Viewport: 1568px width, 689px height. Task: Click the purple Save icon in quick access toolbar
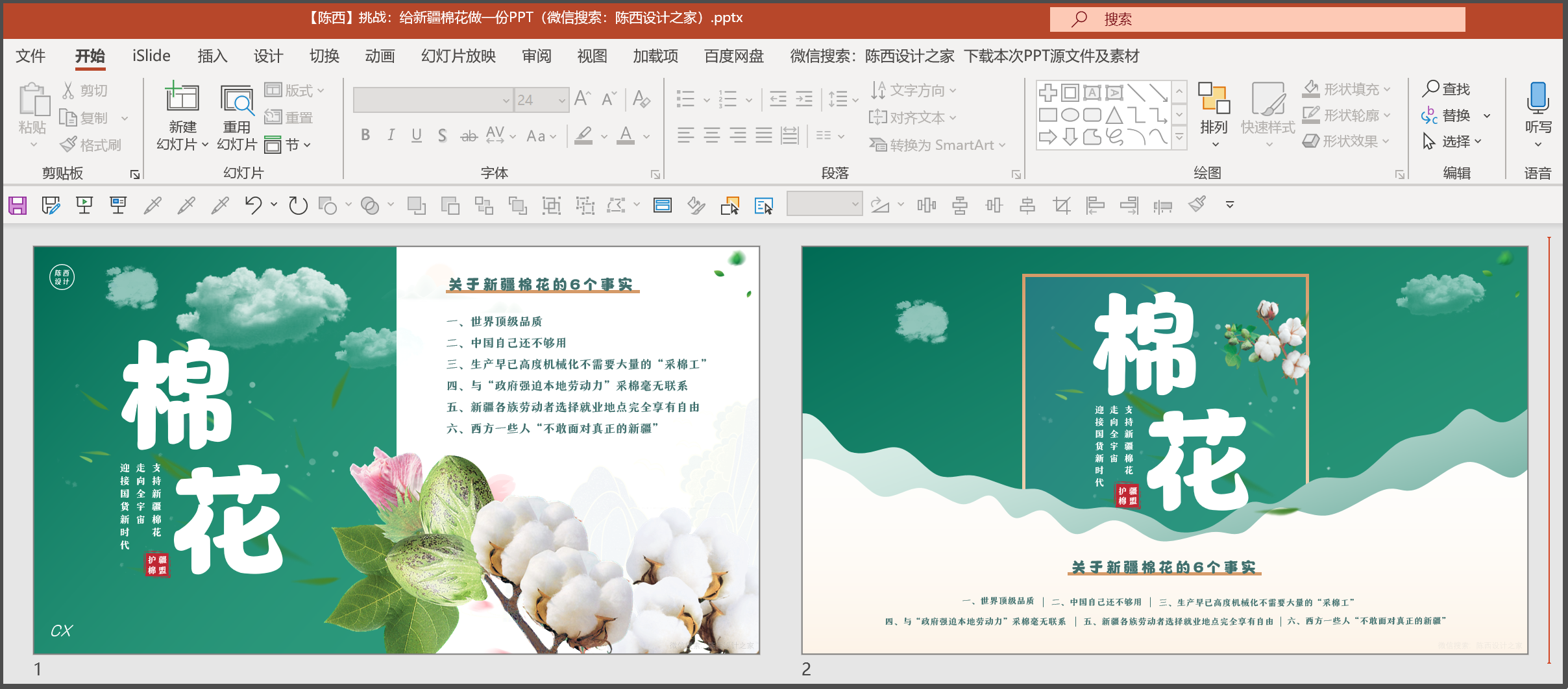point(18,206)
